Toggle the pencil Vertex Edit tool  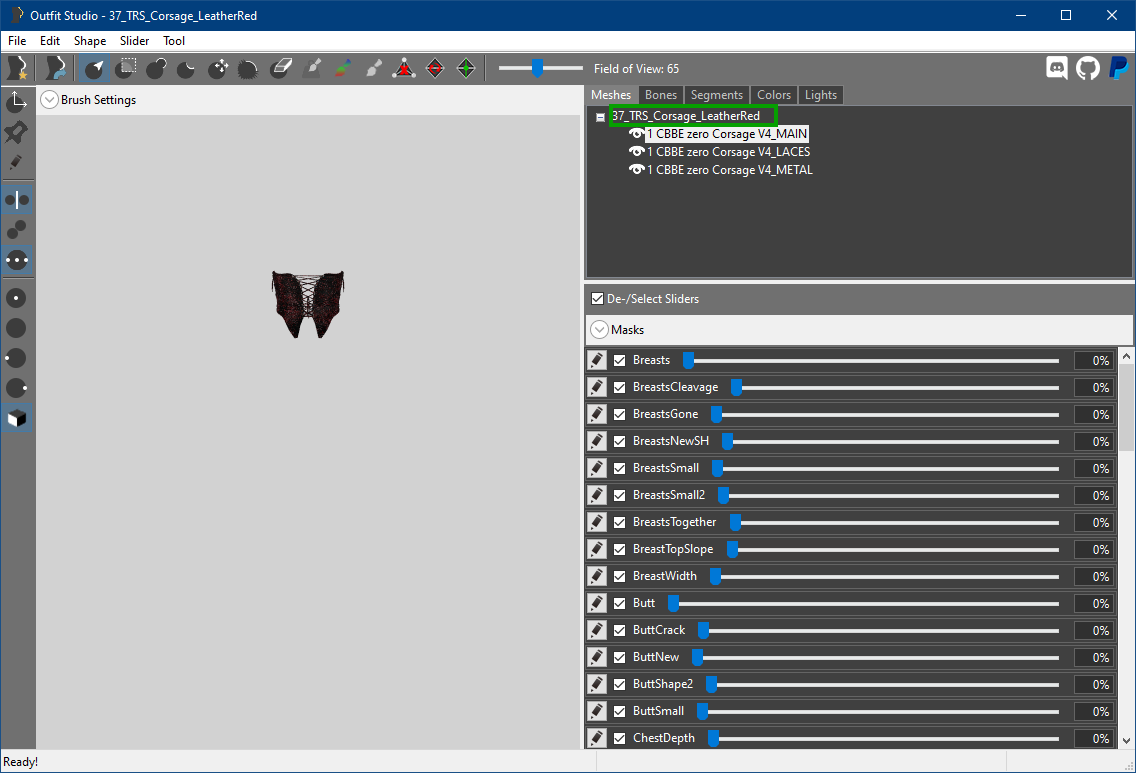coord(17,162)
